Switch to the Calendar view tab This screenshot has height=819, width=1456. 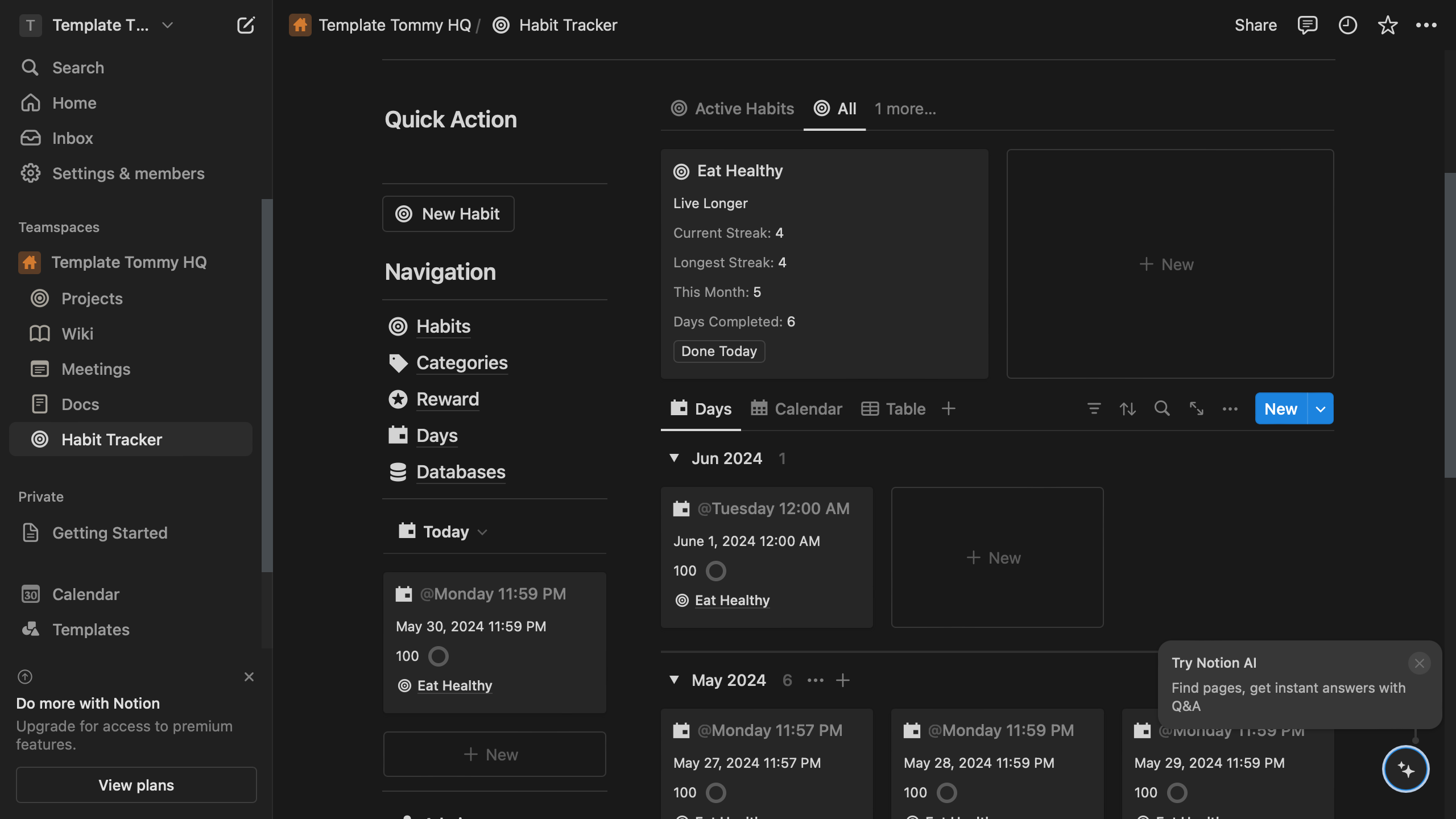click(796, 408)
